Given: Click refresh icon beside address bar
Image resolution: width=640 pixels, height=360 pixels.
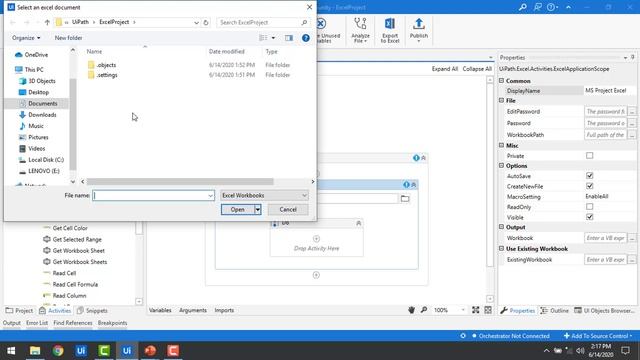Looking at the screenshot, I should pyautogui.click(x=206, y=22).
